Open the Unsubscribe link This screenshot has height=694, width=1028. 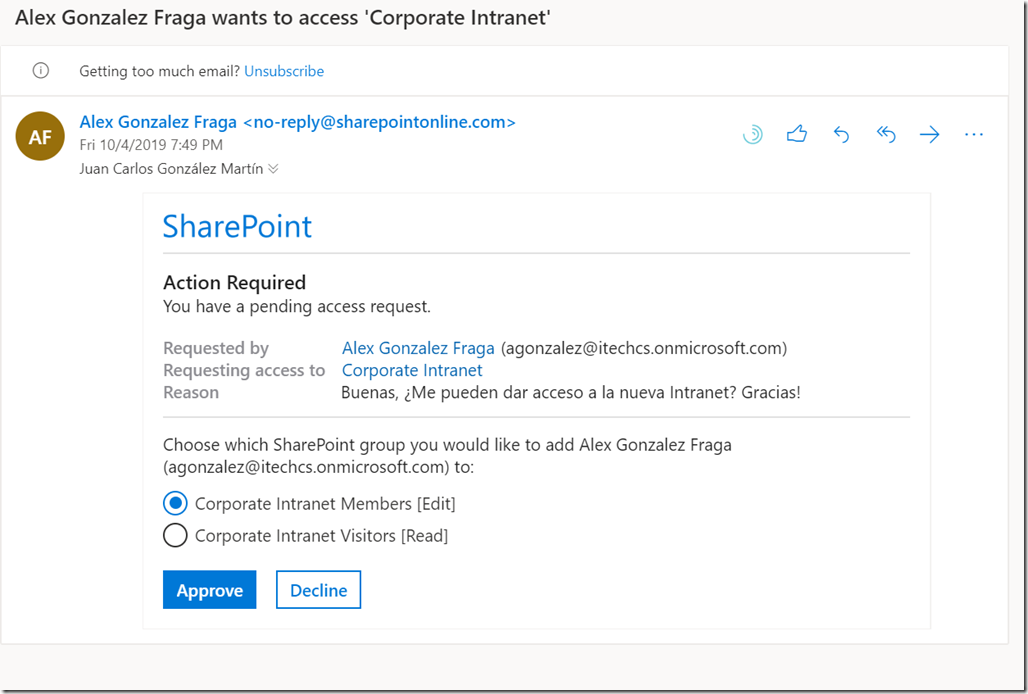284,71
